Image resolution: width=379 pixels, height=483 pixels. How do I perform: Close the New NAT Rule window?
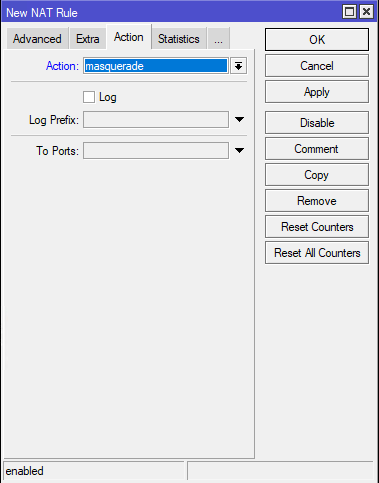tap(366, 12)
